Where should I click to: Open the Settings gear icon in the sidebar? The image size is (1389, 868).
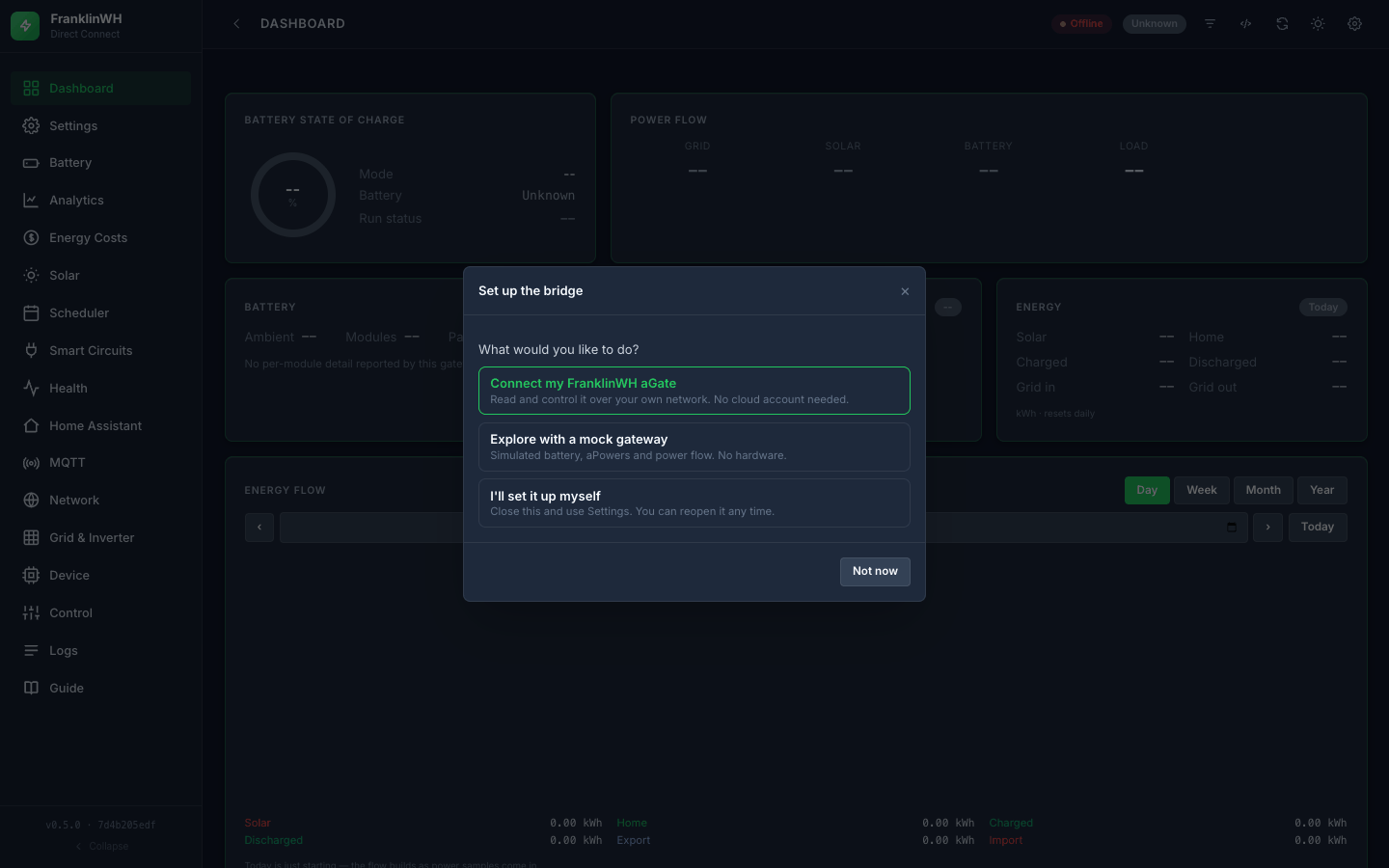click(x=31, y=126)
